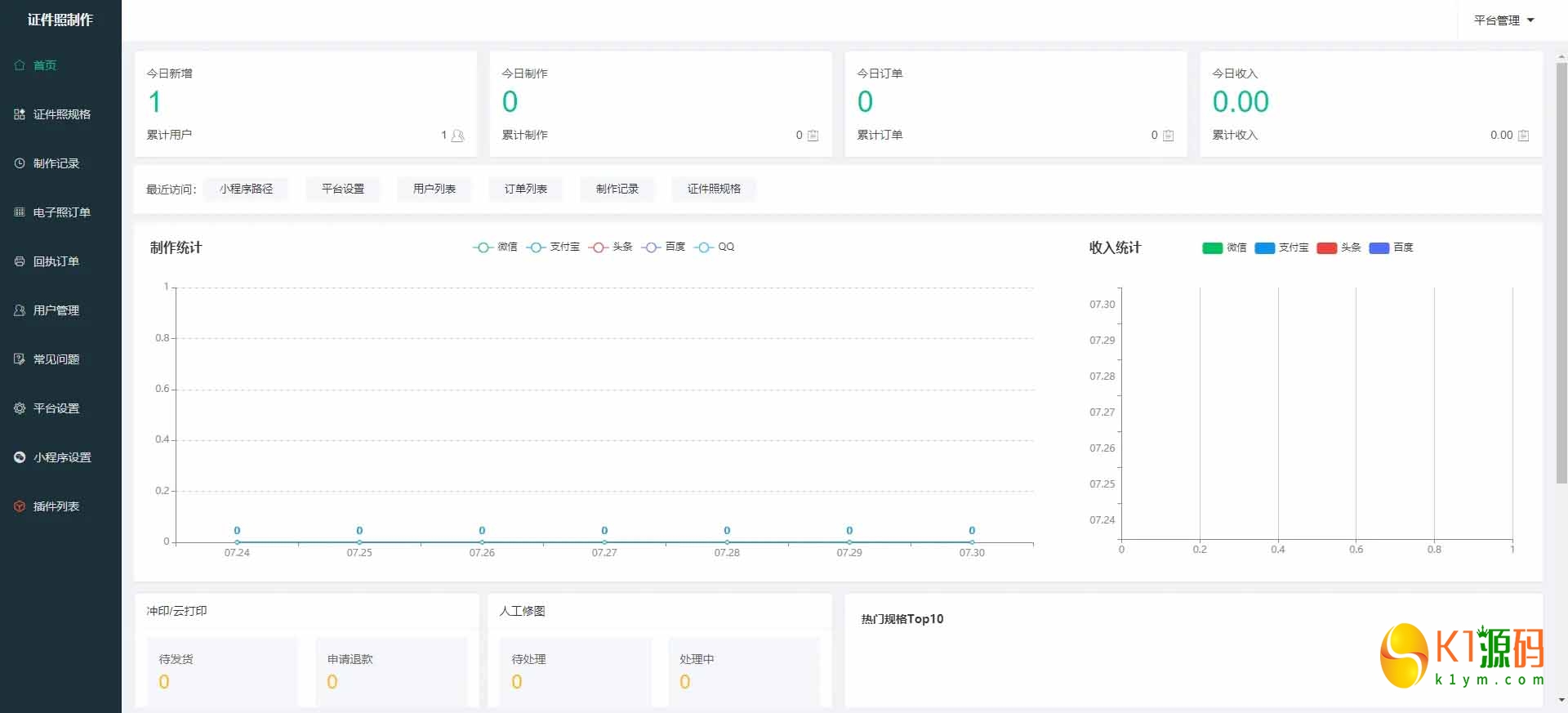This screenshot has height=713, width=1568.
Task: Click the 今日收入 value 0.00
Action: point(1241,102)
